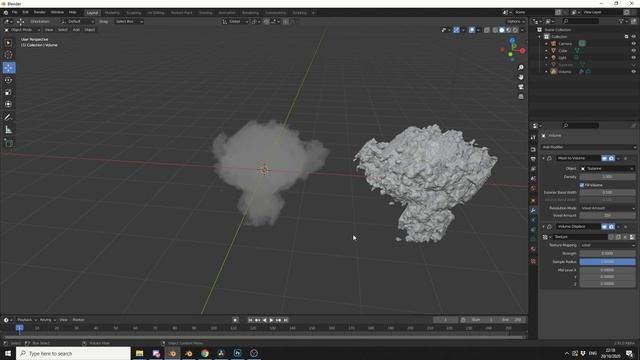Screen dimensions: 640x360
Task: Toggle X-ray mode in viewport header
Action: click(x=487, y=30)
